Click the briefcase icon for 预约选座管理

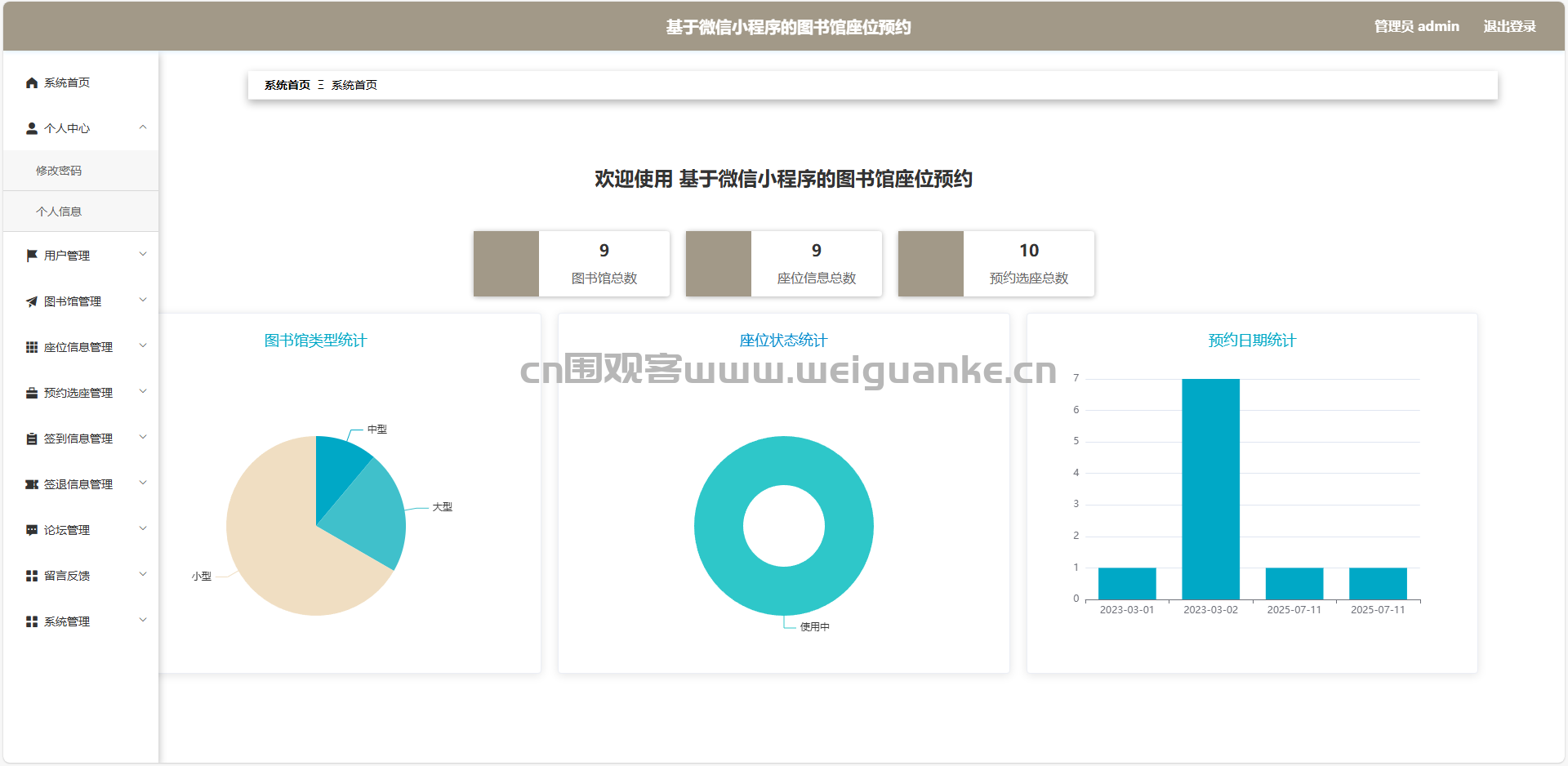32,393
